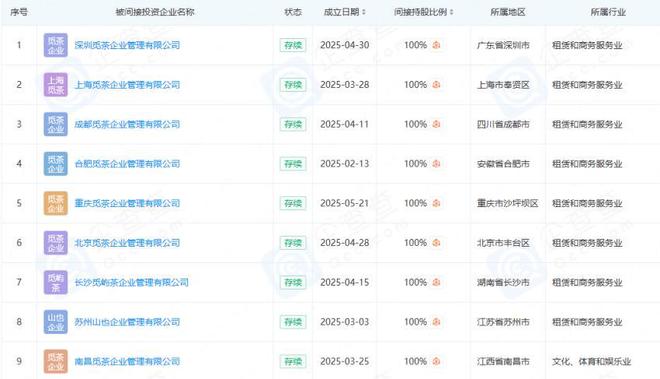660x379 pixels.
Task: Open 重庆觅茶企业管理有限公司 company link
Action: pos(127,203)
